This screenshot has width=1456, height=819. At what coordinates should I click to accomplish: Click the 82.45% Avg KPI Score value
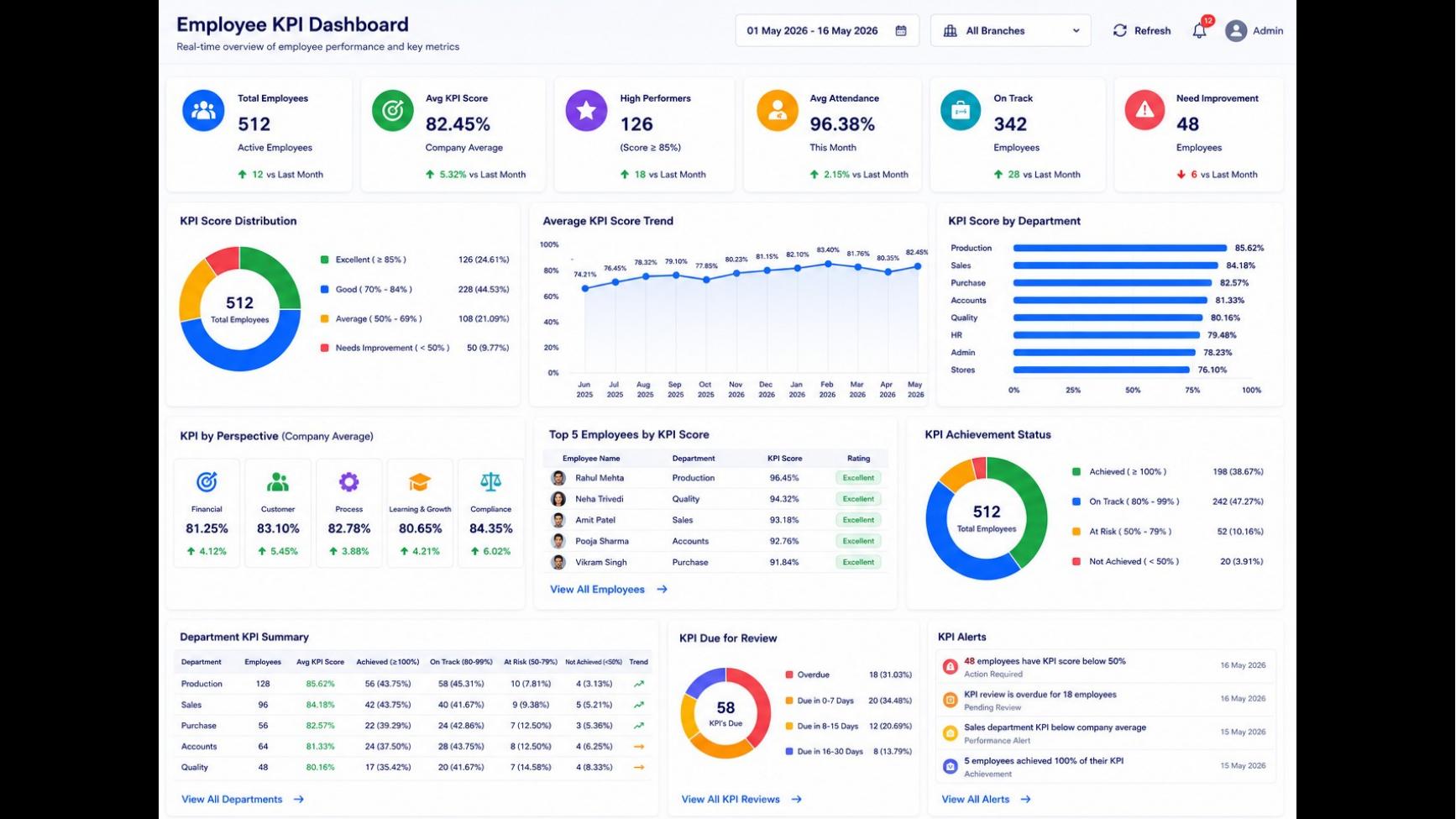point(458,124)
